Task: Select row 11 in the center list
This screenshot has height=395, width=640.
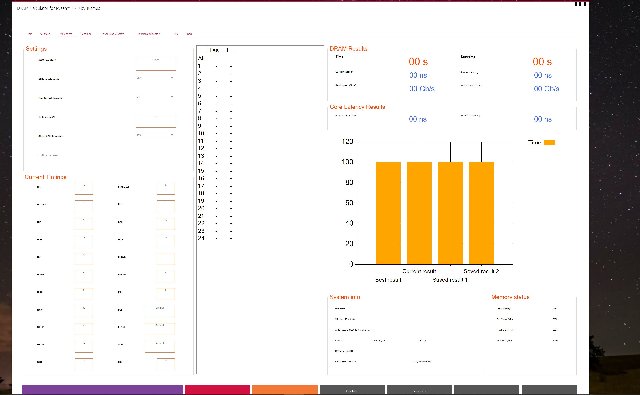Action: click(x=215, y=141)
